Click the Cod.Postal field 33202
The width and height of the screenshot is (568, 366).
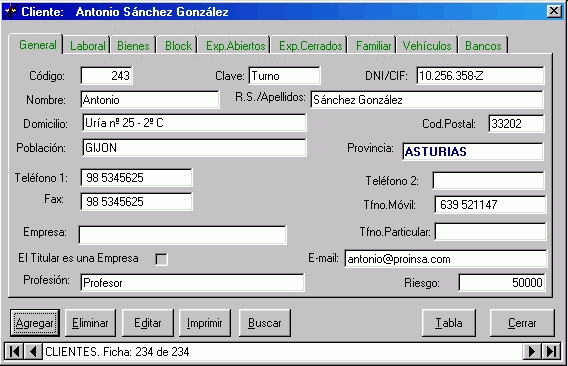point(516,124)
